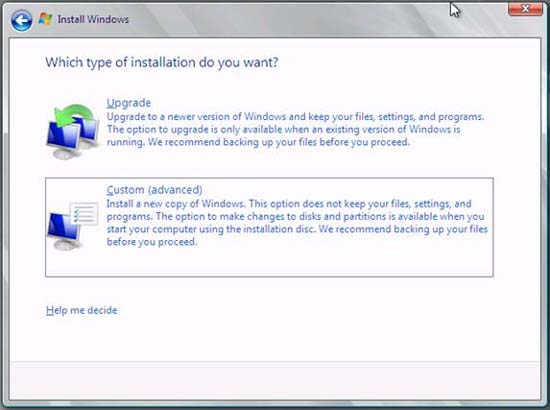Go back with the blue arrow button
Viewport: 550px width, 410px height.
tap(21, 20)
